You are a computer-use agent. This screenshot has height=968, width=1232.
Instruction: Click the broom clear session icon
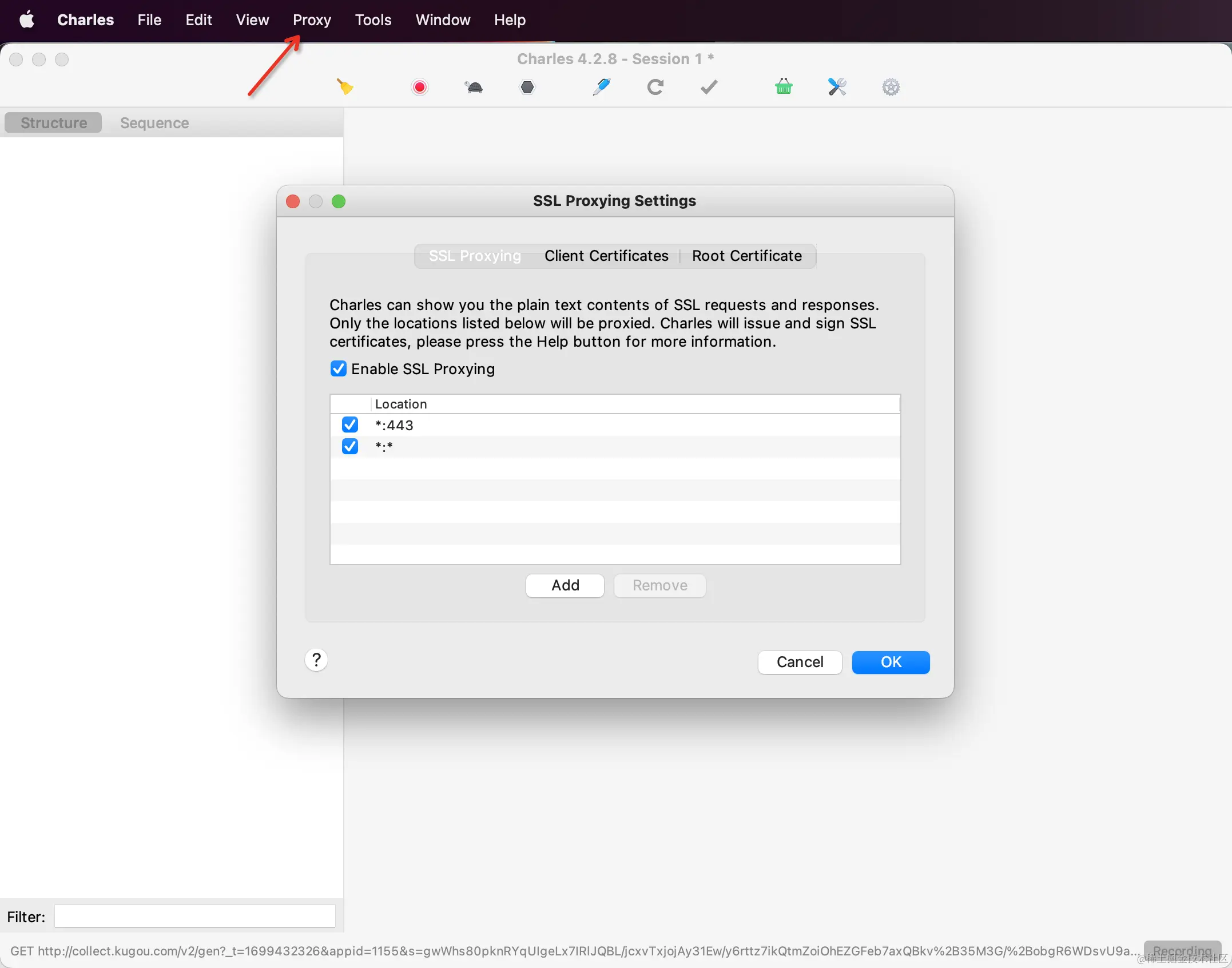(x=345, y=87)
